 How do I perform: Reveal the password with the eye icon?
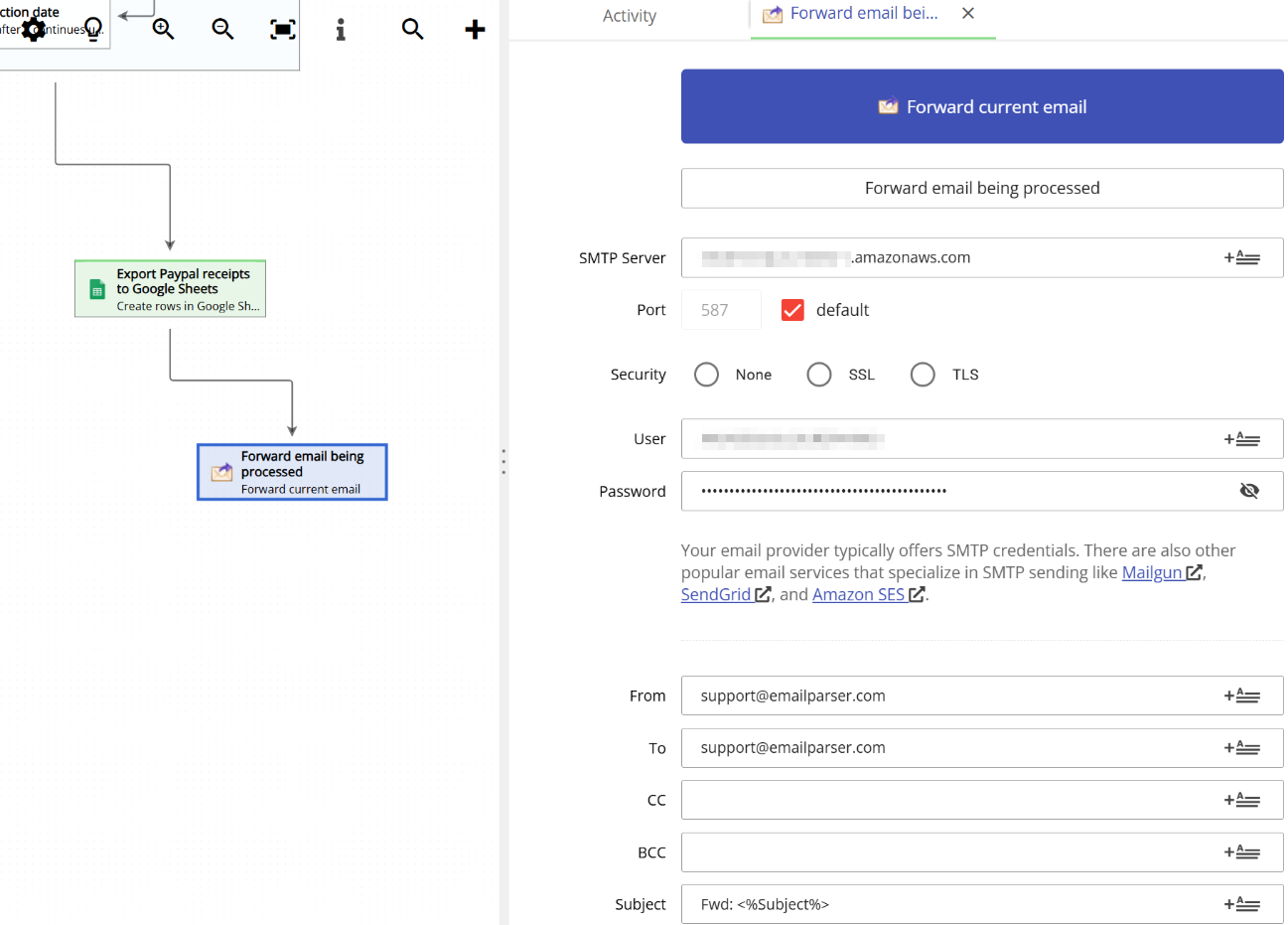tap(1248, 490)
